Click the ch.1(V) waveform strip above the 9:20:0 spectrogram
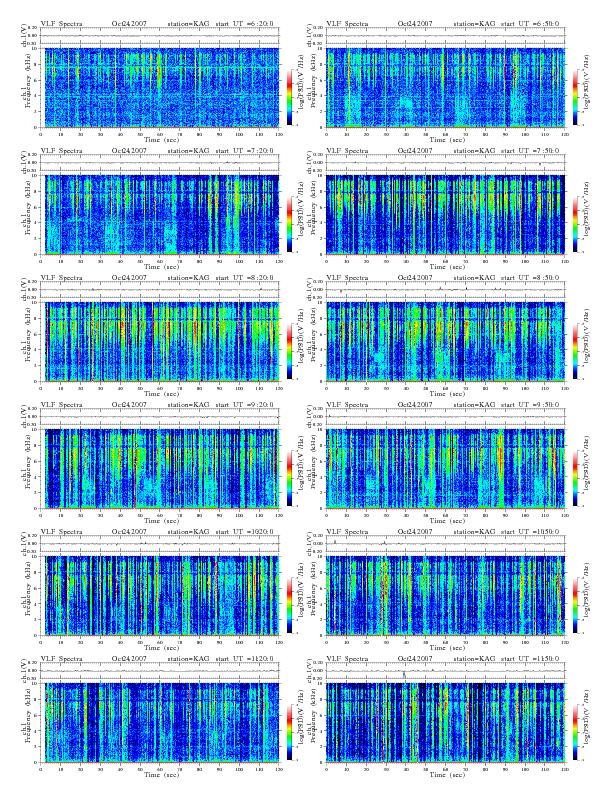 pyautogui.click(x=160, y=417)
